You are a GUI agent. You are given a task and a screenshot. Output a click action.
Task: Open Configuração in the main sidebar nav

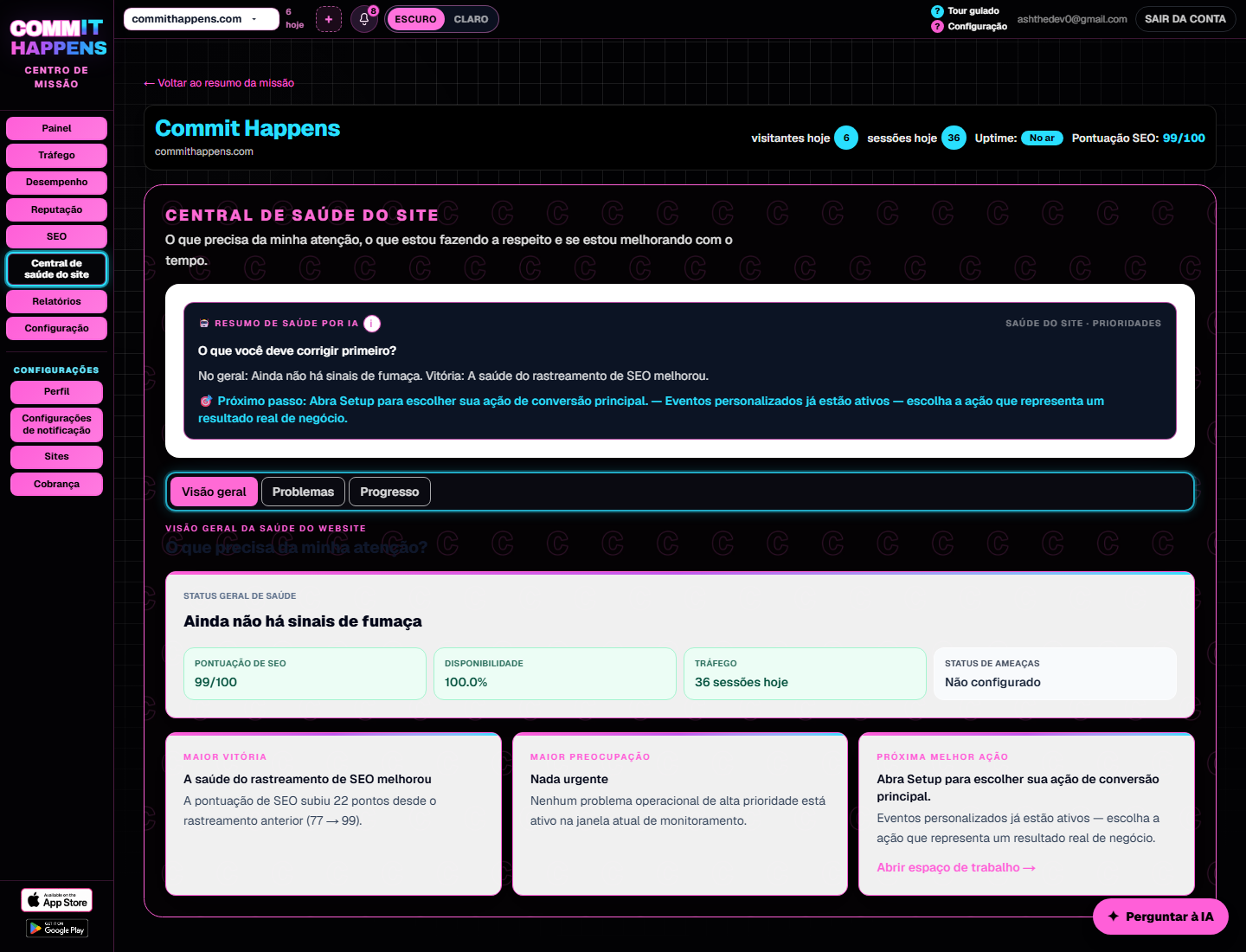coord(56,328)
